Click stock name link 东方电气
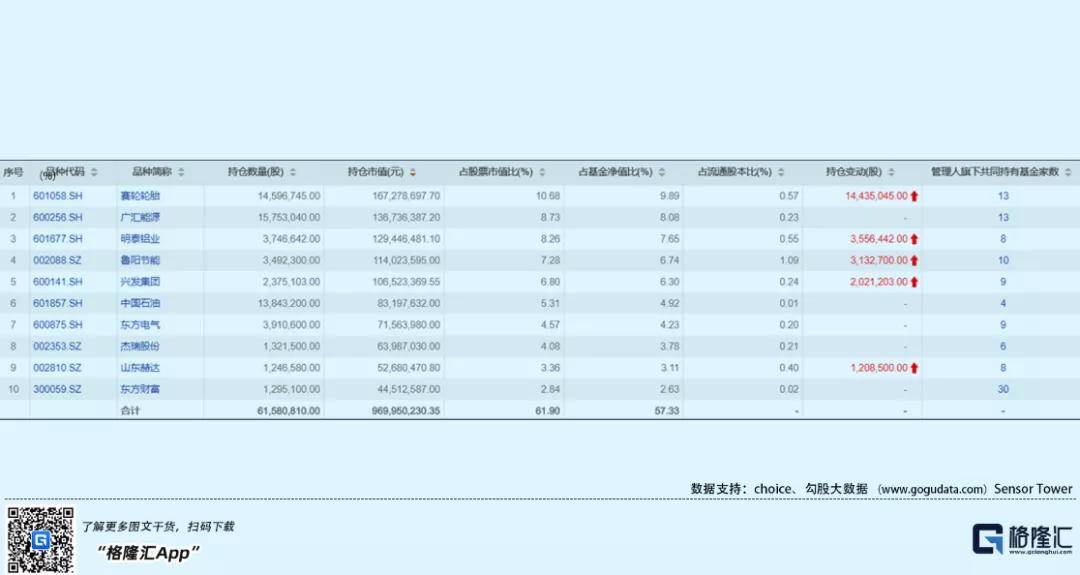The width and height of the screenshot is (1080, 575). pyautogui.click(x=139, y=325)
